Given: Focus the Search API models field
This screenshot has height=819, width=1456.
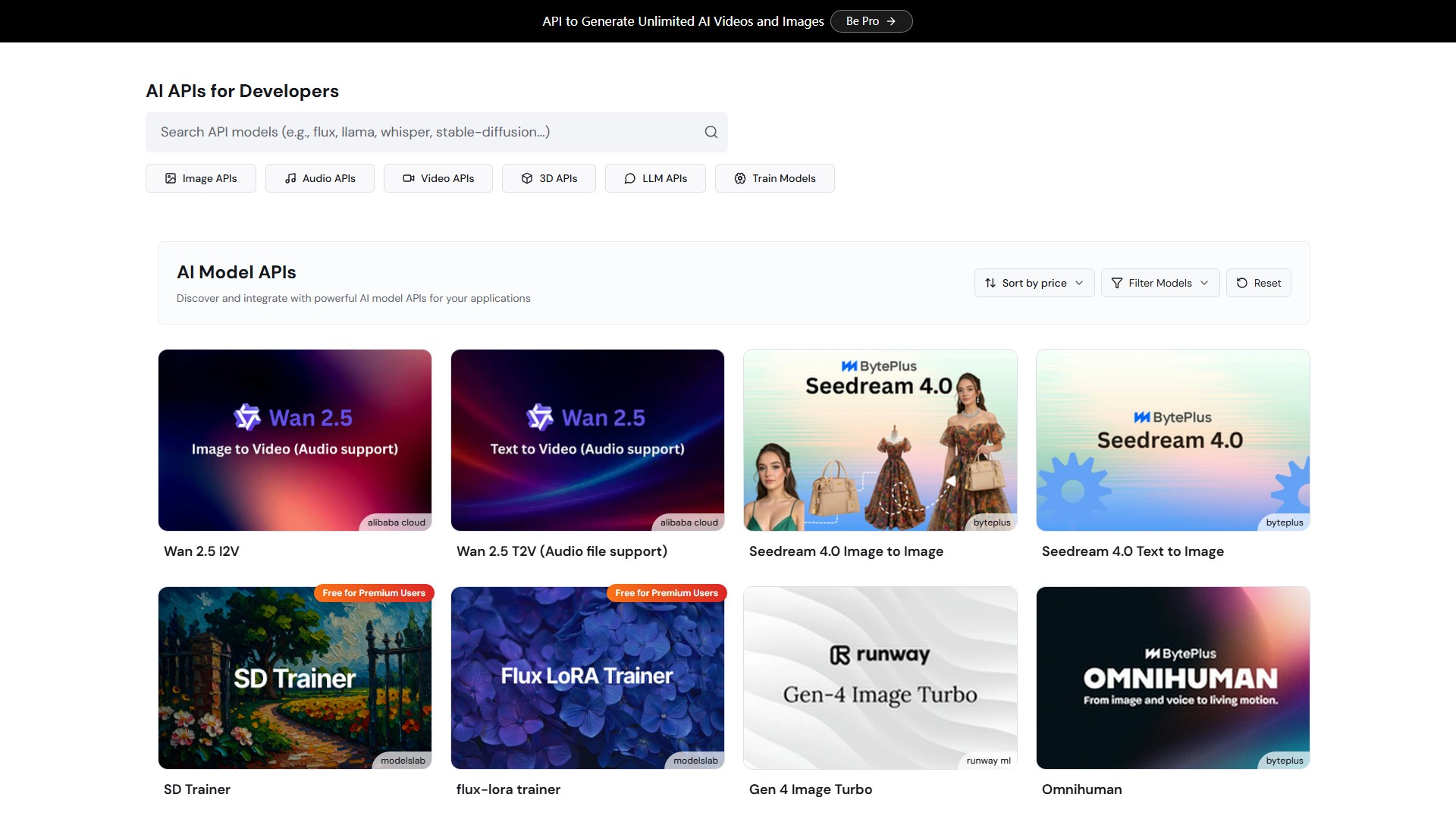Looking at the screenshot, I should 425,132.
